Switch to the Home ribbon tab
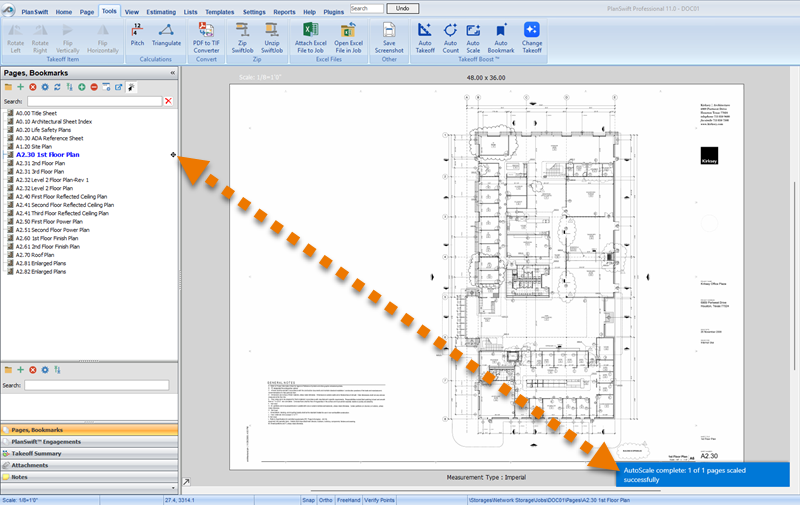This screenshot has width=800, height=505. (64, 12)
